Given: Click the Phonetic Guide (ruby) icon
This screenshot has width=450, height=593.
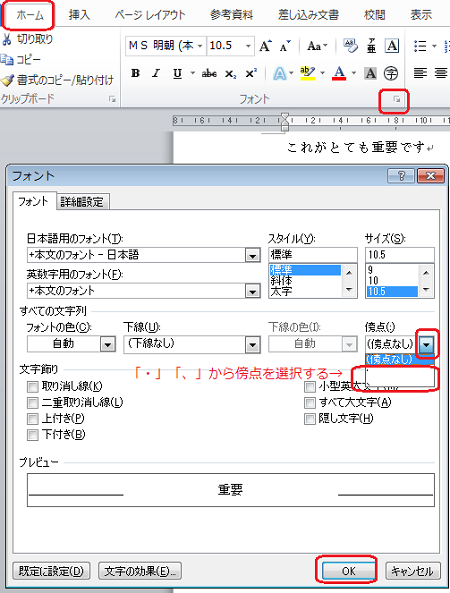Looking at the screenshot, I should 371,46.
